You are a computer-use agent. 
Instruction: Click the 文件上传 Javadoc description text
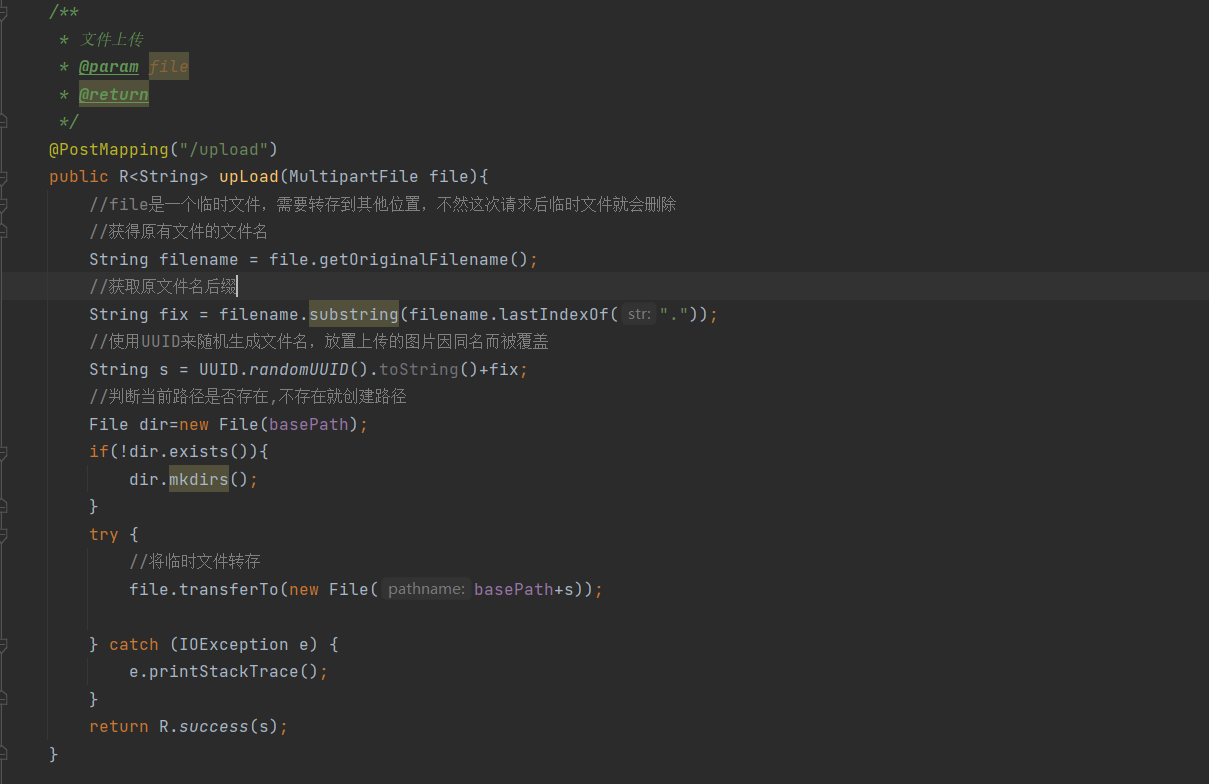coord(112,39)
